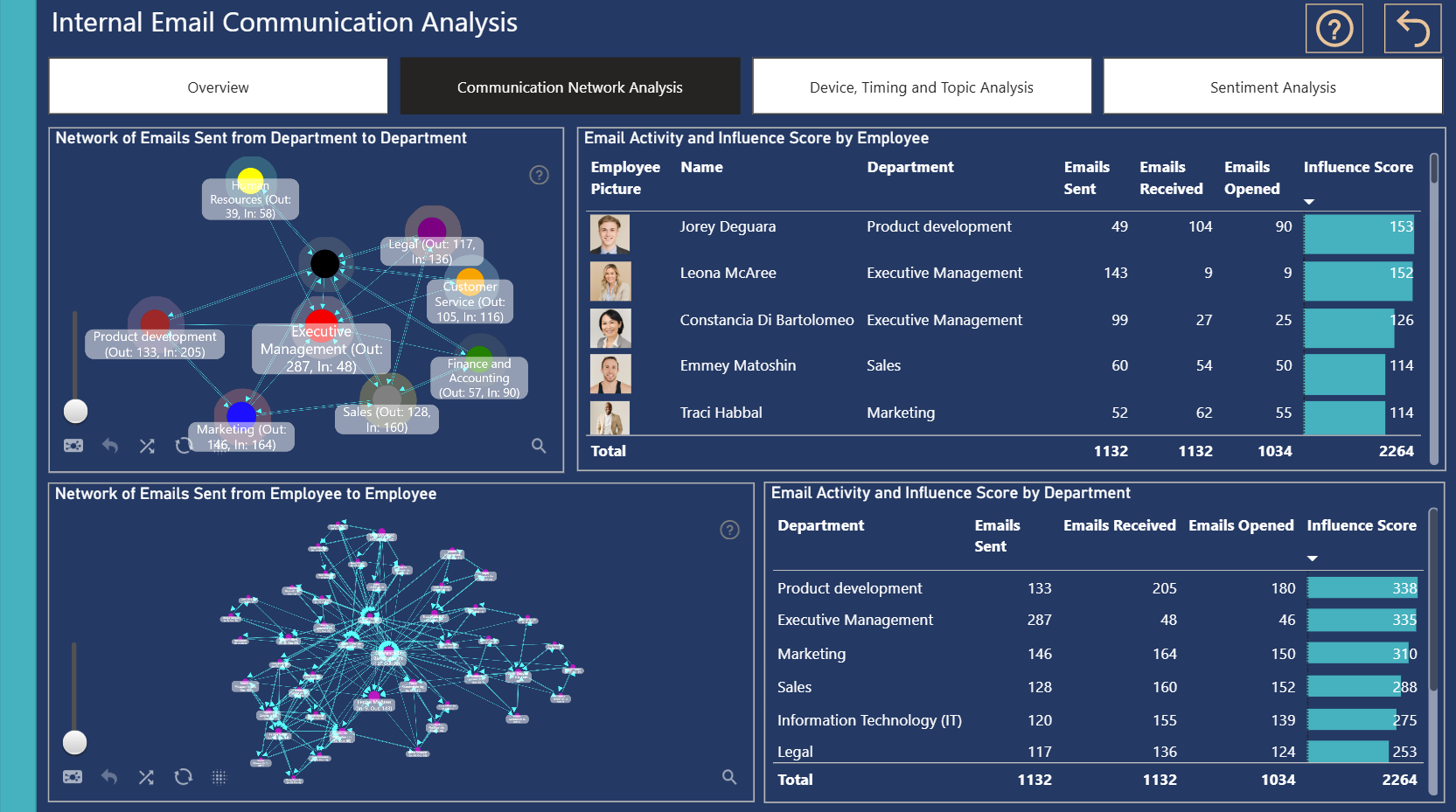Open the help question mark button at top
The height and width of the screenshot is (812, 1456).
pos(1334,29)
